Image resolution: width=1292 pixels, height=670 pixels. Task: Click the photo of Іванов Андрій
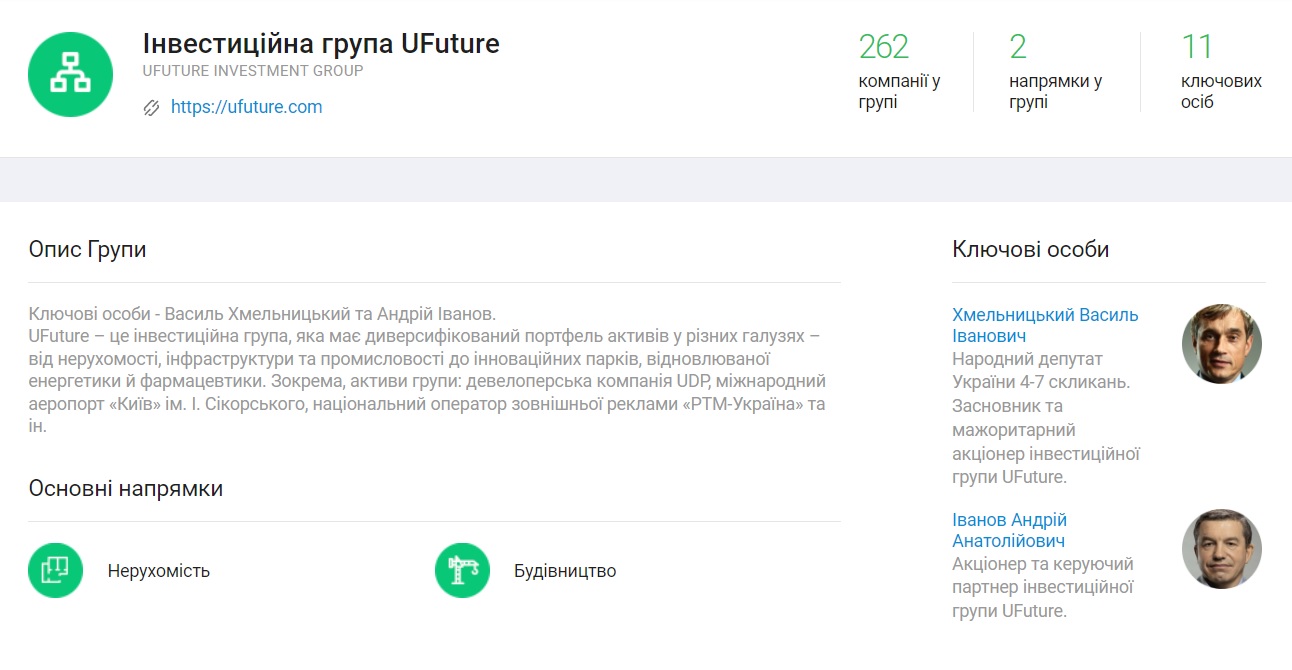[1221, 549]
